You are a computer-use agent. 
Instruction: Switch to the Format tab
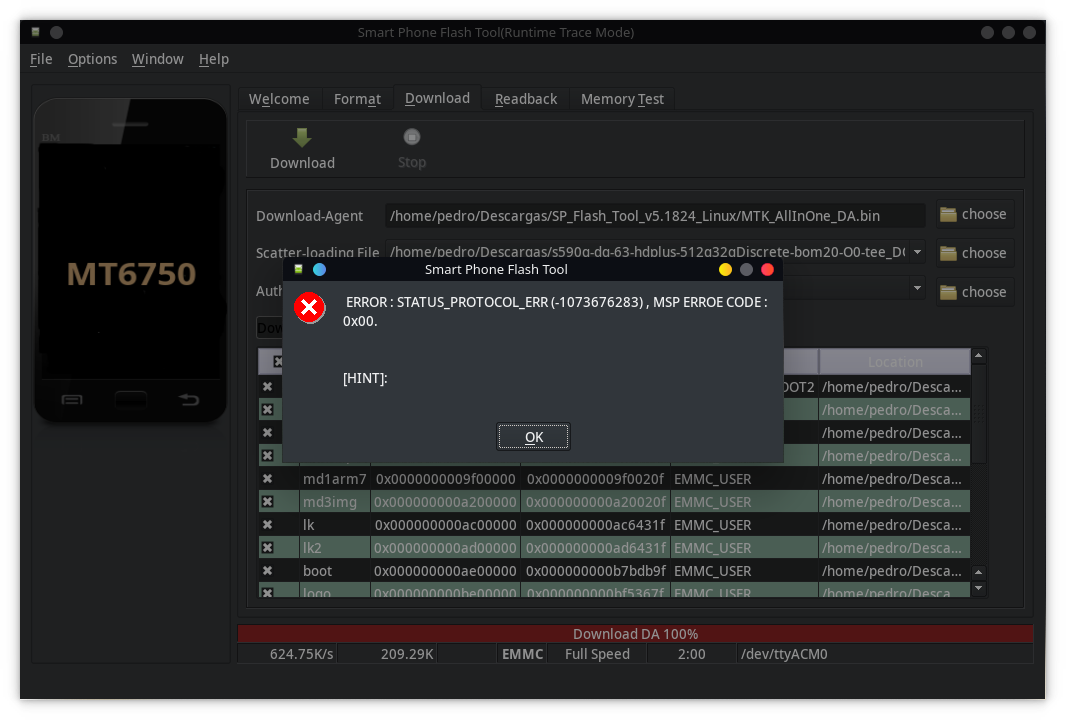358,99
